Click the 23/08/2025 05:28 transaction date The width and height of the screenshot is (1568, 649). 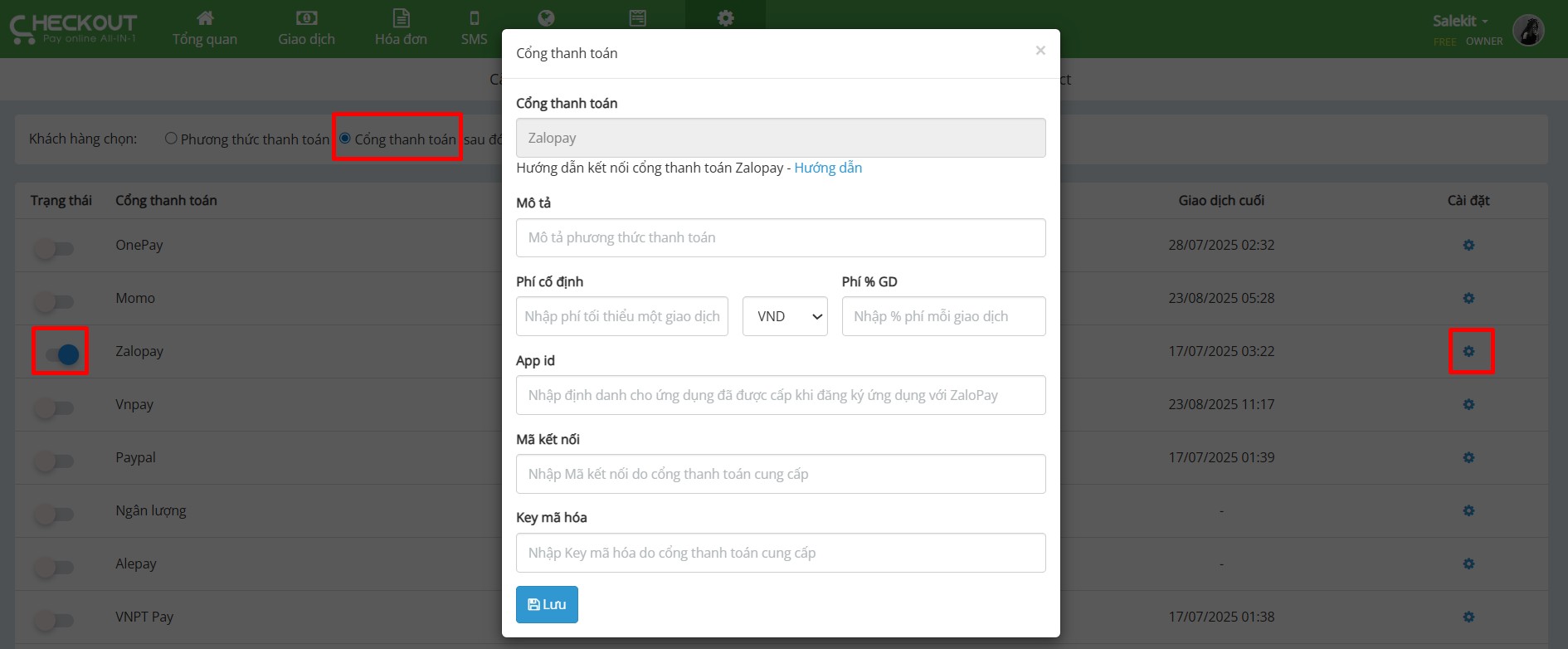coord(1221,298)
